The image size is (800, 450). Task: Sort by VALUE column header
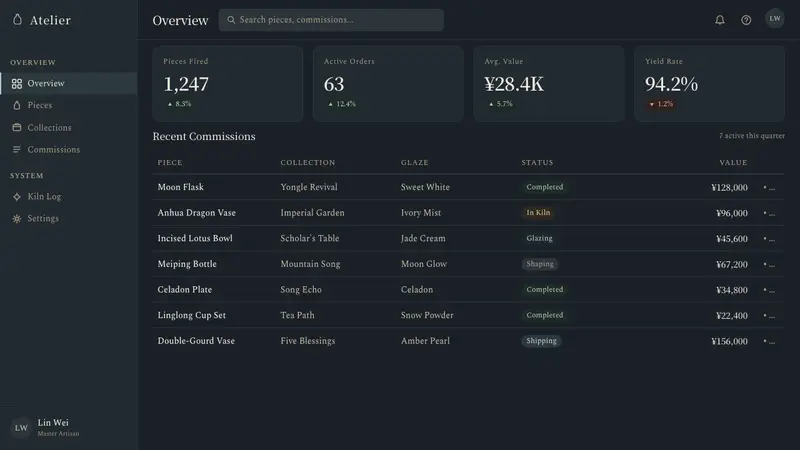click(x=733, y=162)
